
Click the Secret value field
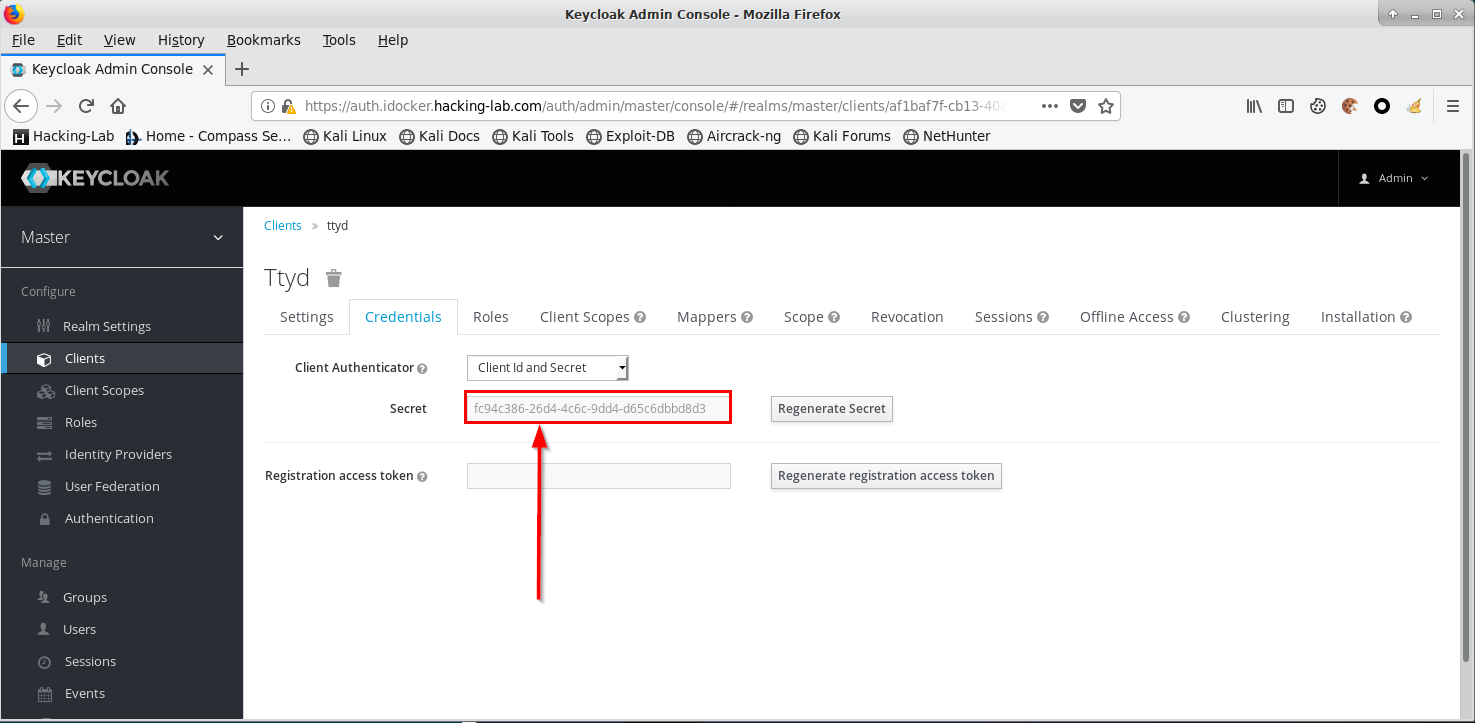(599, 408)
